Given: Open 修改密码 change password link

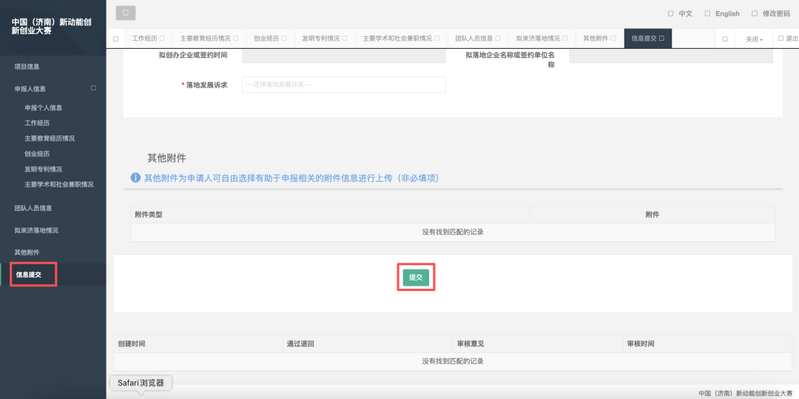Looking at the screenshot, I should tap(776, 14).
